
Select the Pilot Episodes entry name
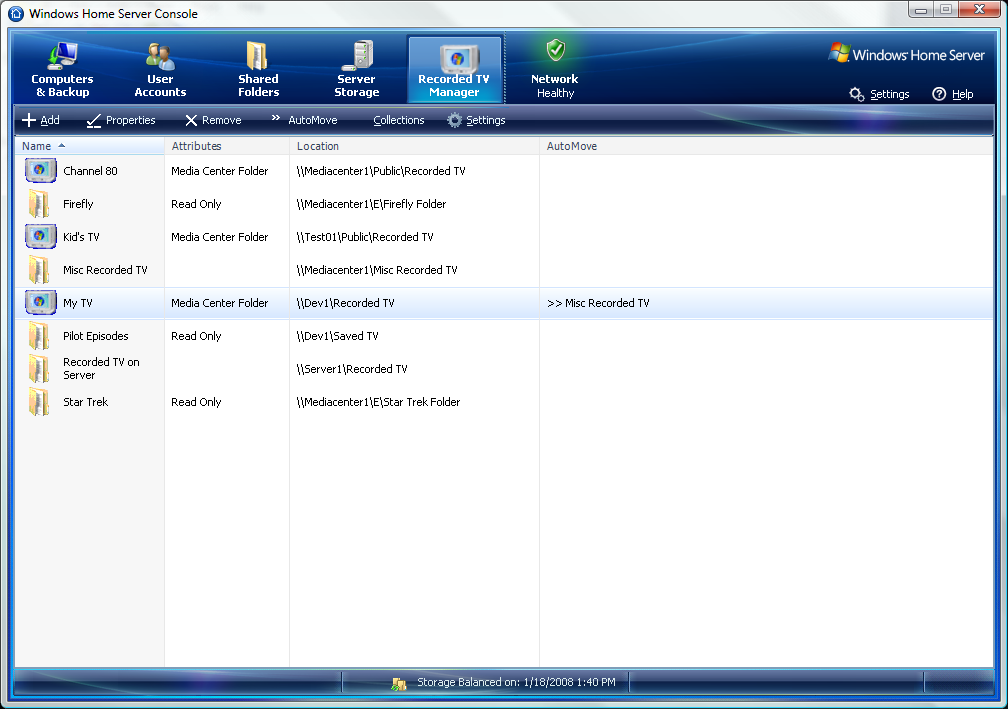[x=96, y=336]
